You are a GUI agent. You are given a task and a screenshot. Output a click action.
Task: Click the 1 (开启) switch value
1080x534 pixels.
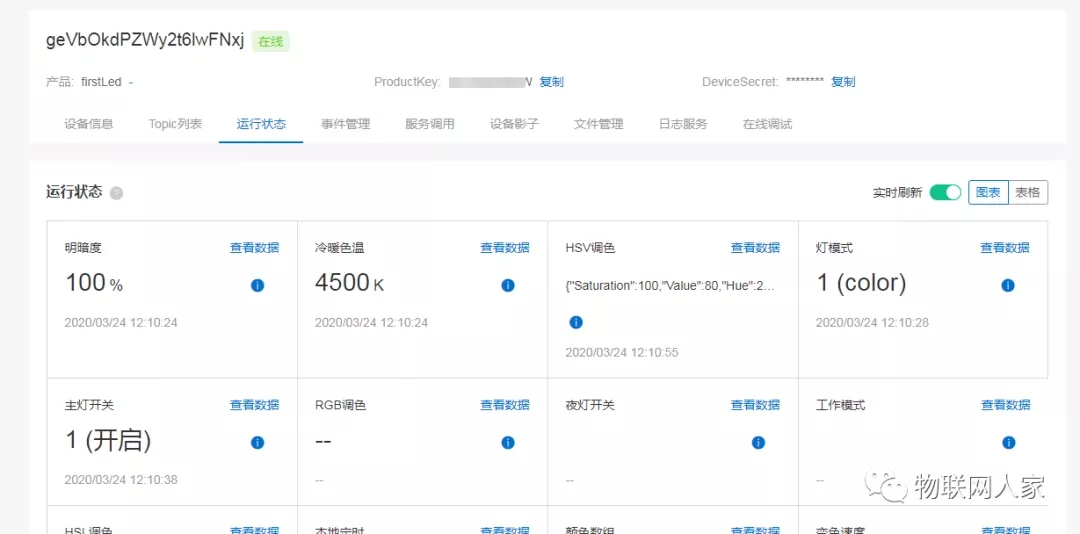108,440
